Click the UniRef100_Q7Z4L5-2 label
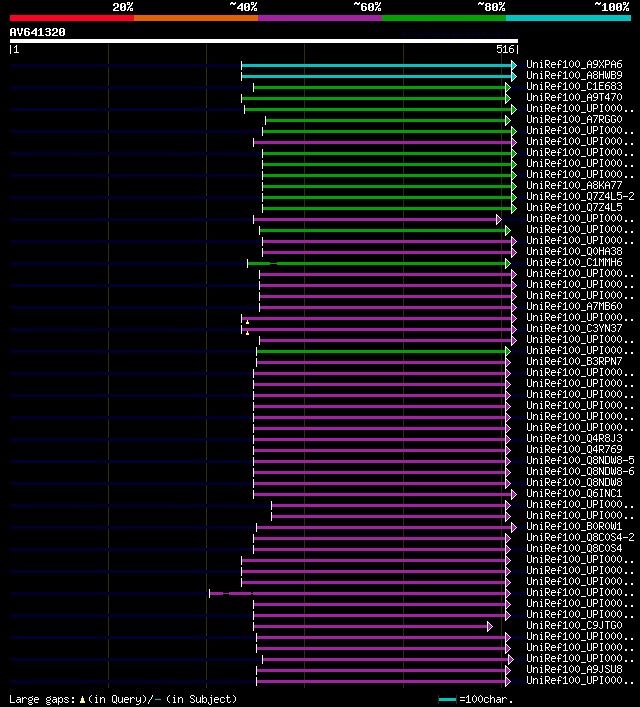 [x=580, y=197]
